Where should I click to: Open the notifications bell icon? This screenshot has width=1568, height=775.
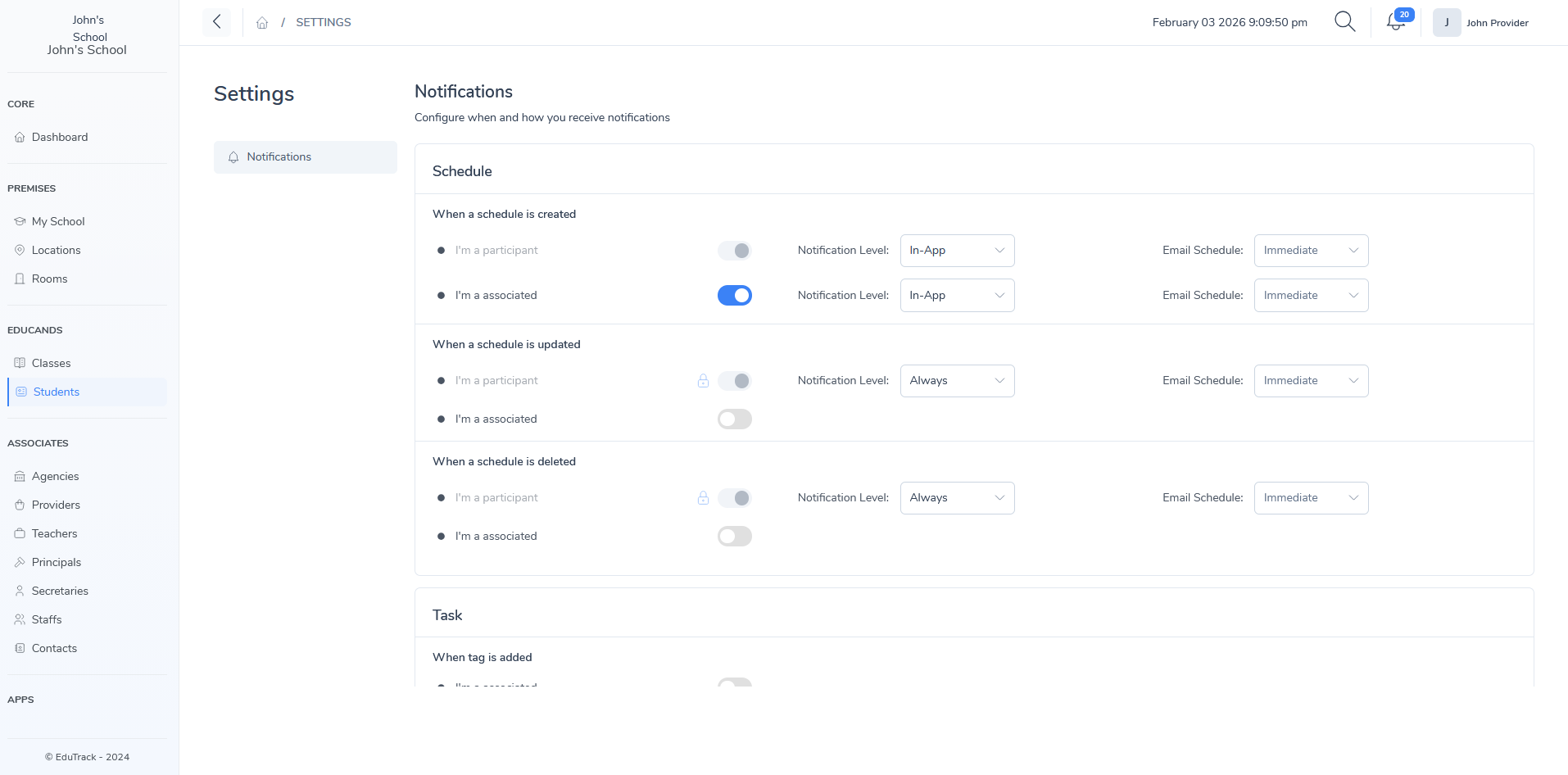click(1396, 22)
